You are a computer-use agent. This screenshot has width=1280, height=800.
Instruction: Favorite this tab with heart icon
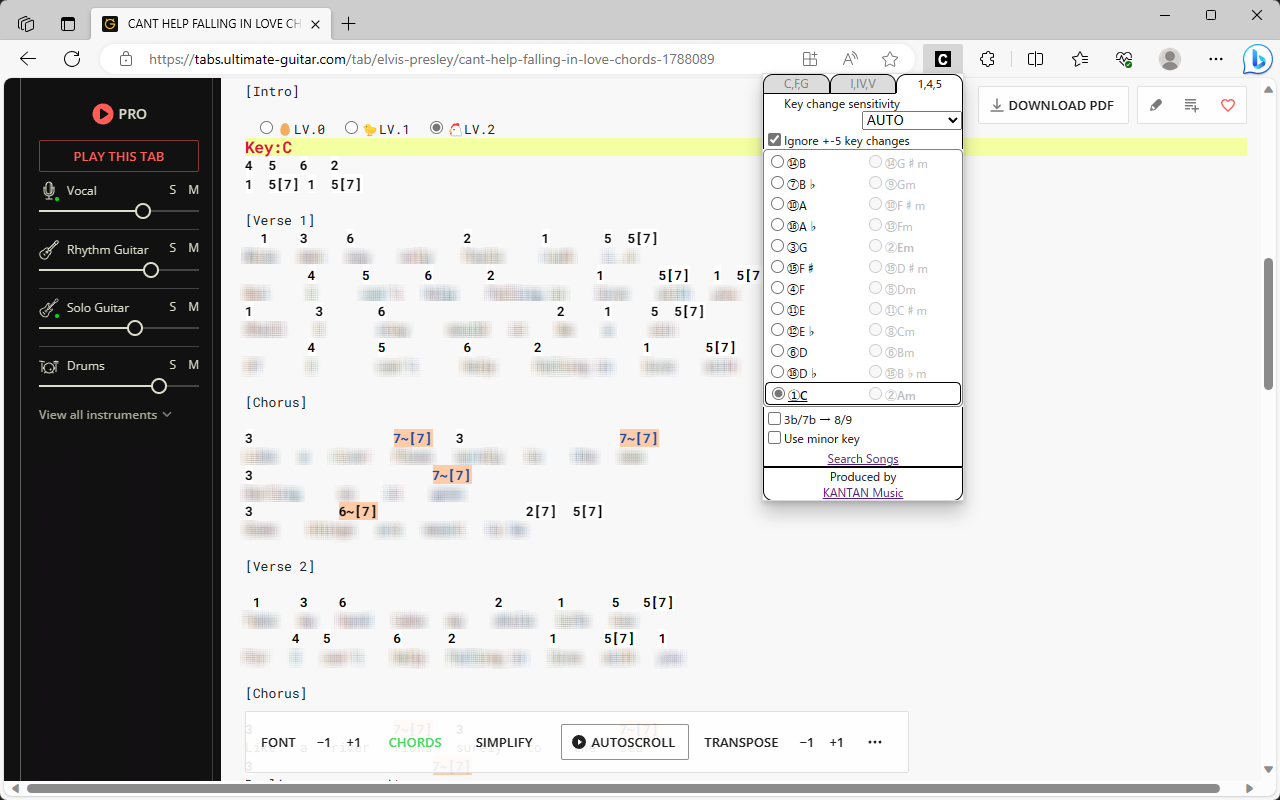1228,105
